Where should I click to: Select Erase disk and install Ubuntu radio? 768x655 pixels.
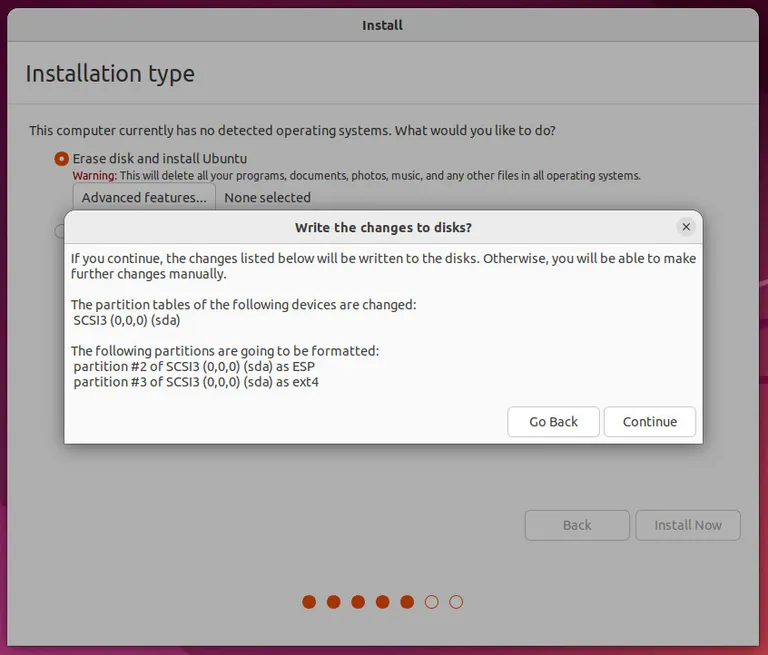click(61, 159)
